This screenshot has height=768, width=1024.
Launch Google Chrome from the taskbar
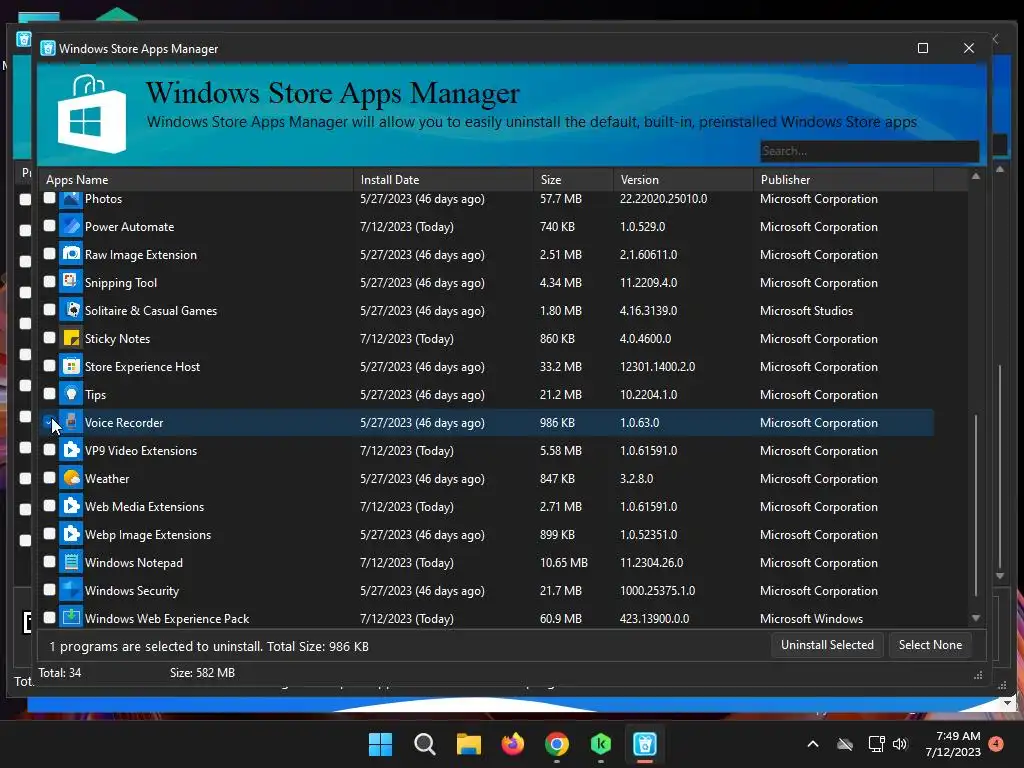pyautogui.click(x=556, y=744)
